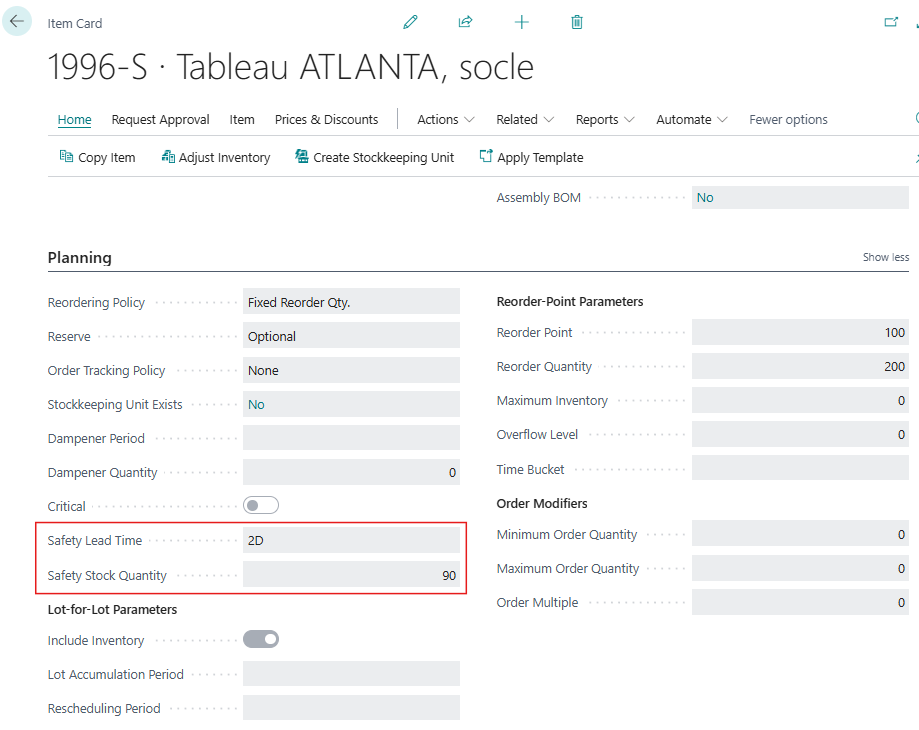The image size is (919, 730).
Task: Select the Reserve field
Action: 351,336
